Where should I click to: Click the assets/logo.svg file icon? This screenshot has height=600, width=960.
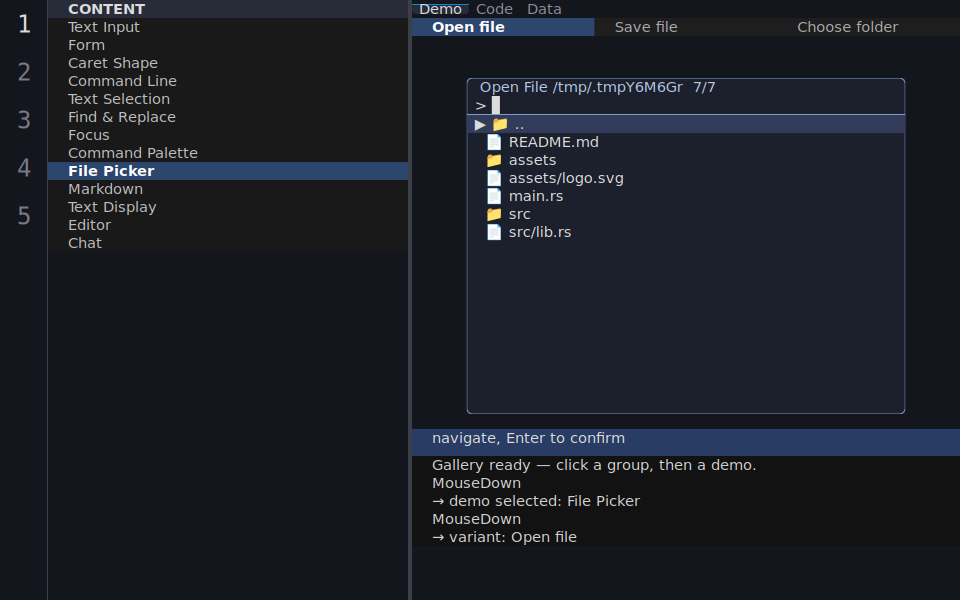tap(494, 178)
